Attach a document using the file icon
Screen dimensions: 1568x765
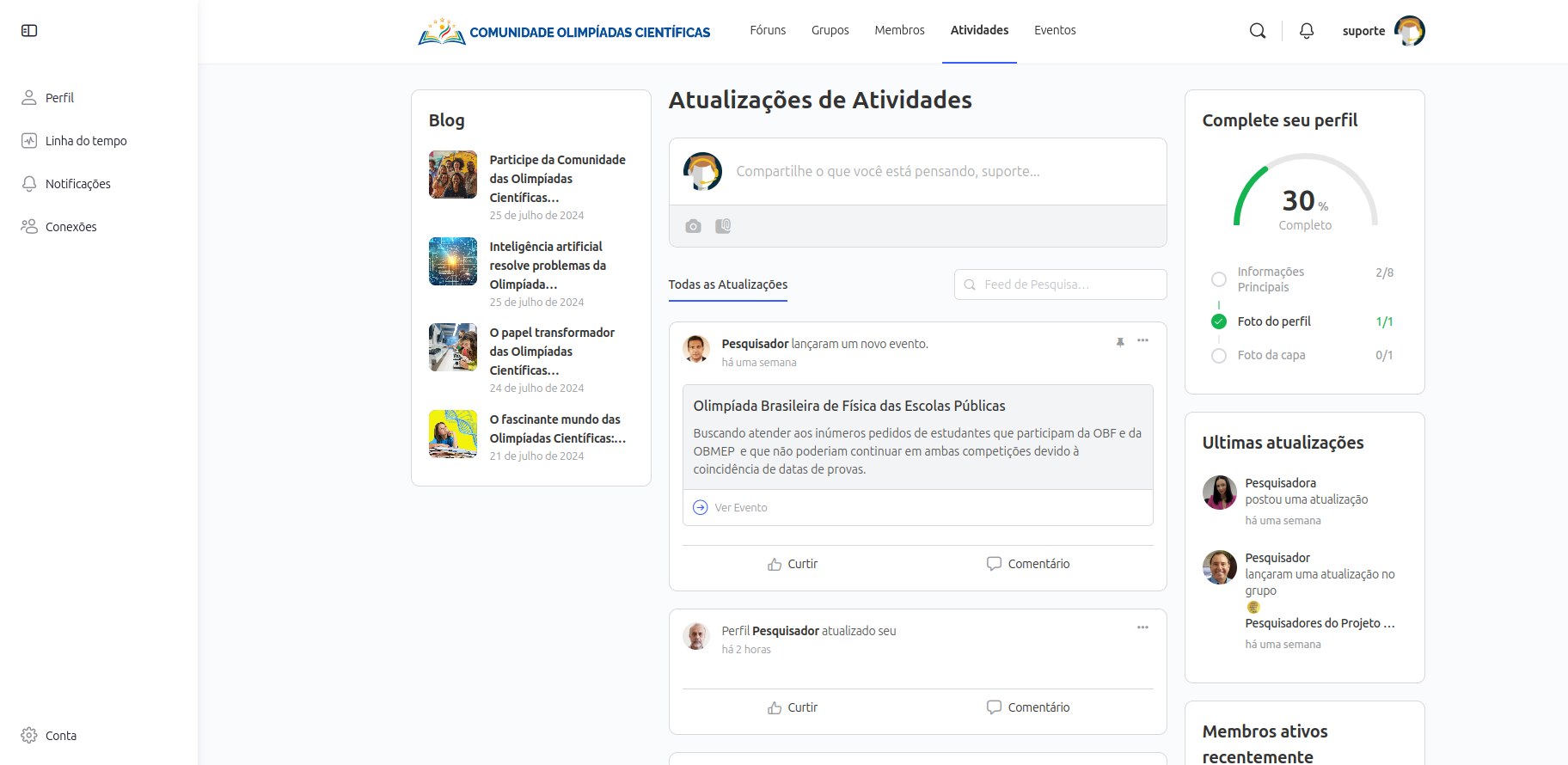[x=723, y=226]
